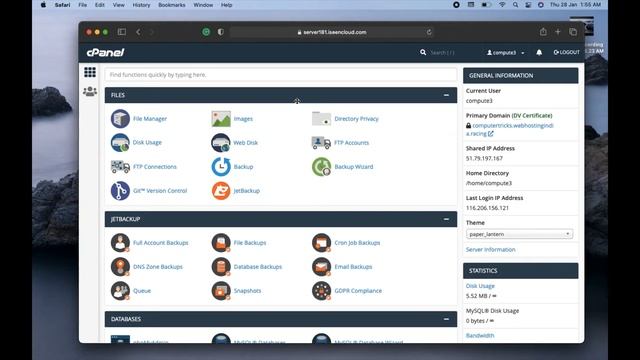Click the Safari address bar
Screen dimensions: 640x360
point(331,32)
